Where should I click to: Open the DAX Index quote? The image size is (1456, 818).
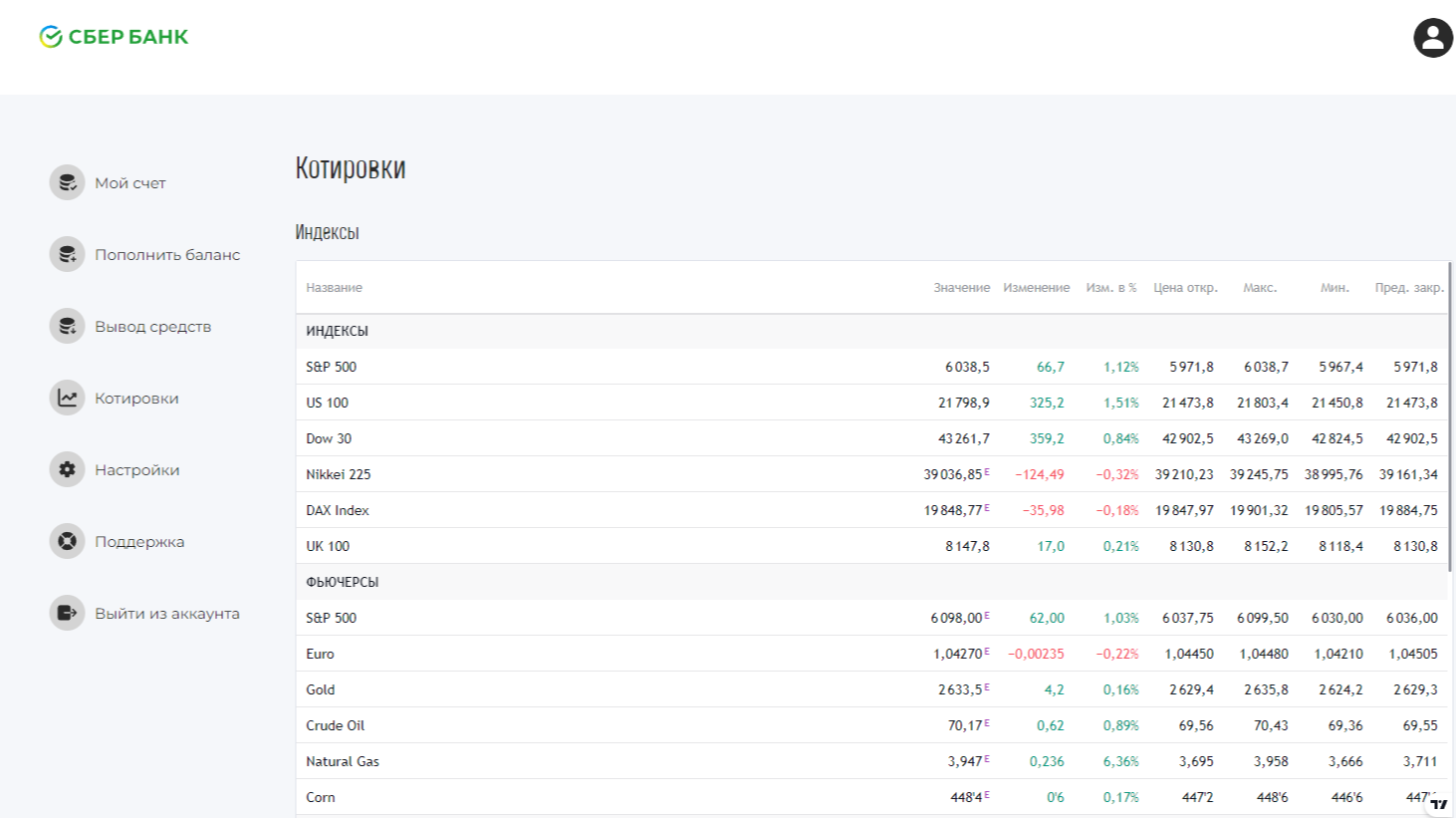click(x=871, y=510)
